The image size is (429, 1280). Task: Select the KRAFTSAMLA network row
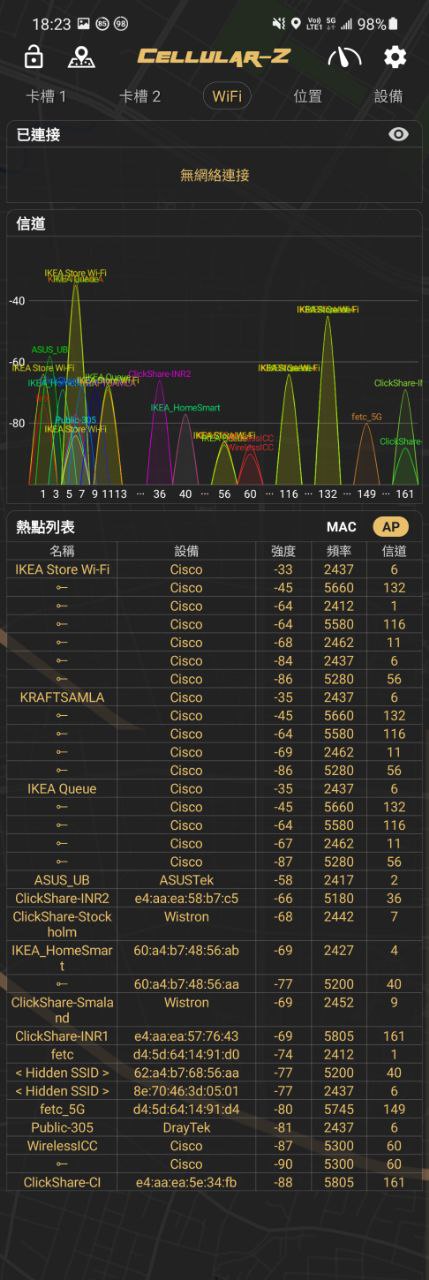pos(214,697)
